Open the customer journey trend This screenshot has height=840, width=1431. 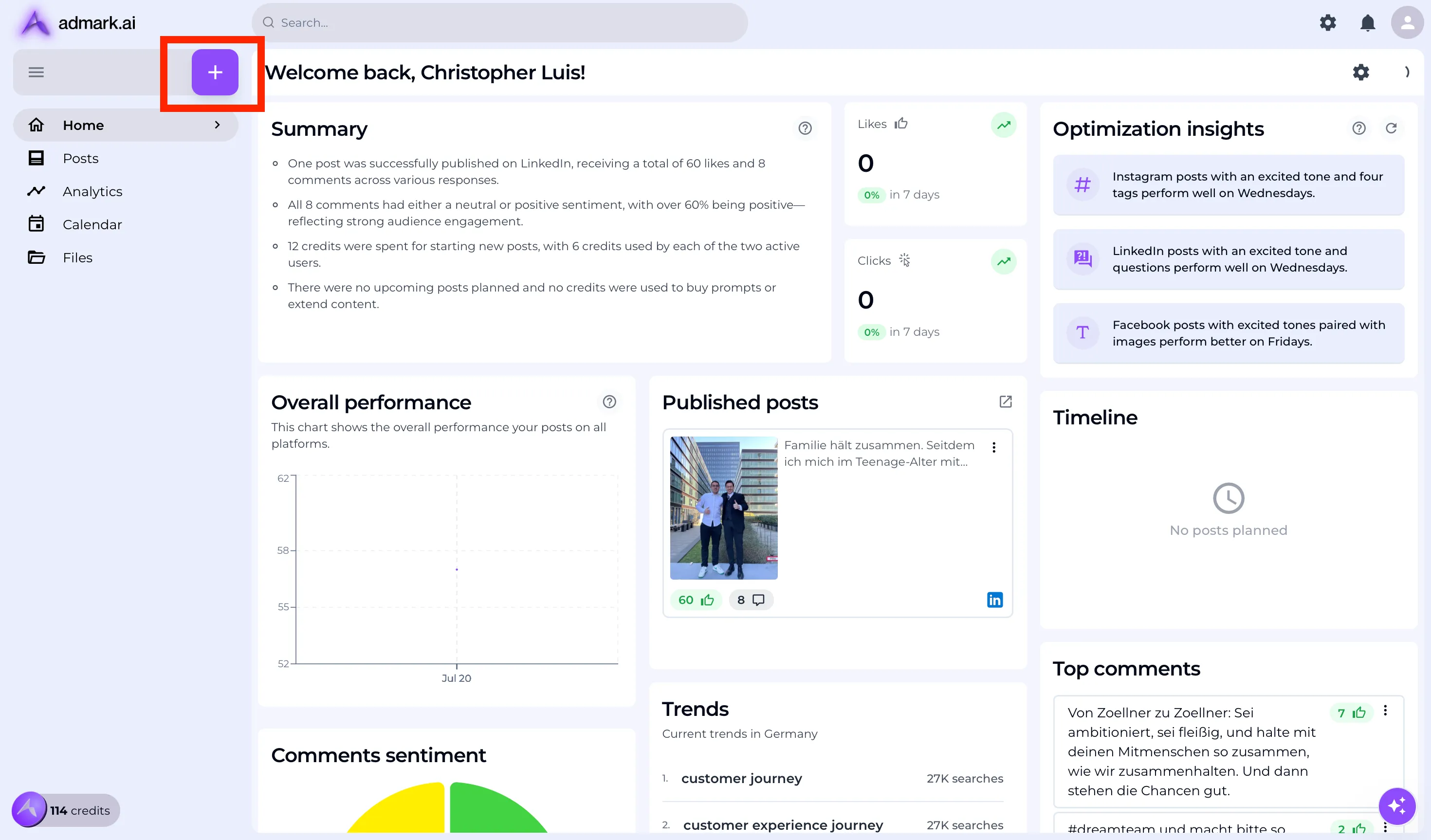point(741,778)
